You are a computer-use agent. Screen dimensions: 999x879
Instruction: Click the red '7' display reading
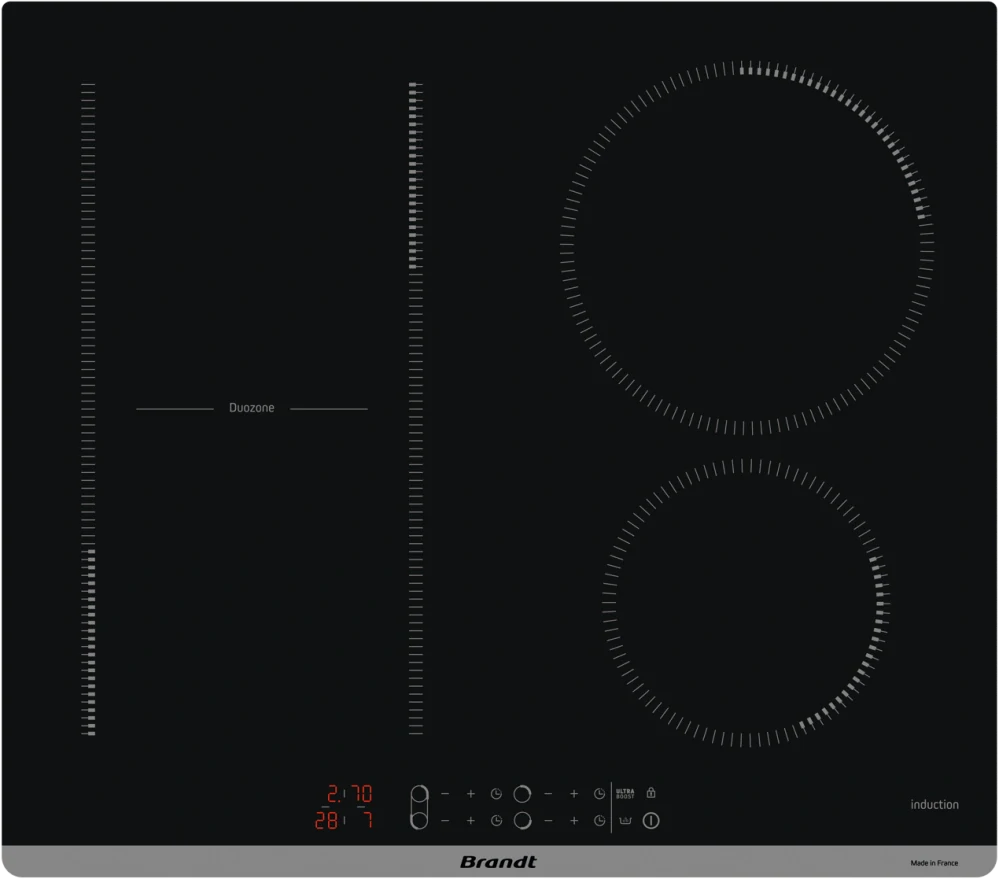click(x=368, y=820)
